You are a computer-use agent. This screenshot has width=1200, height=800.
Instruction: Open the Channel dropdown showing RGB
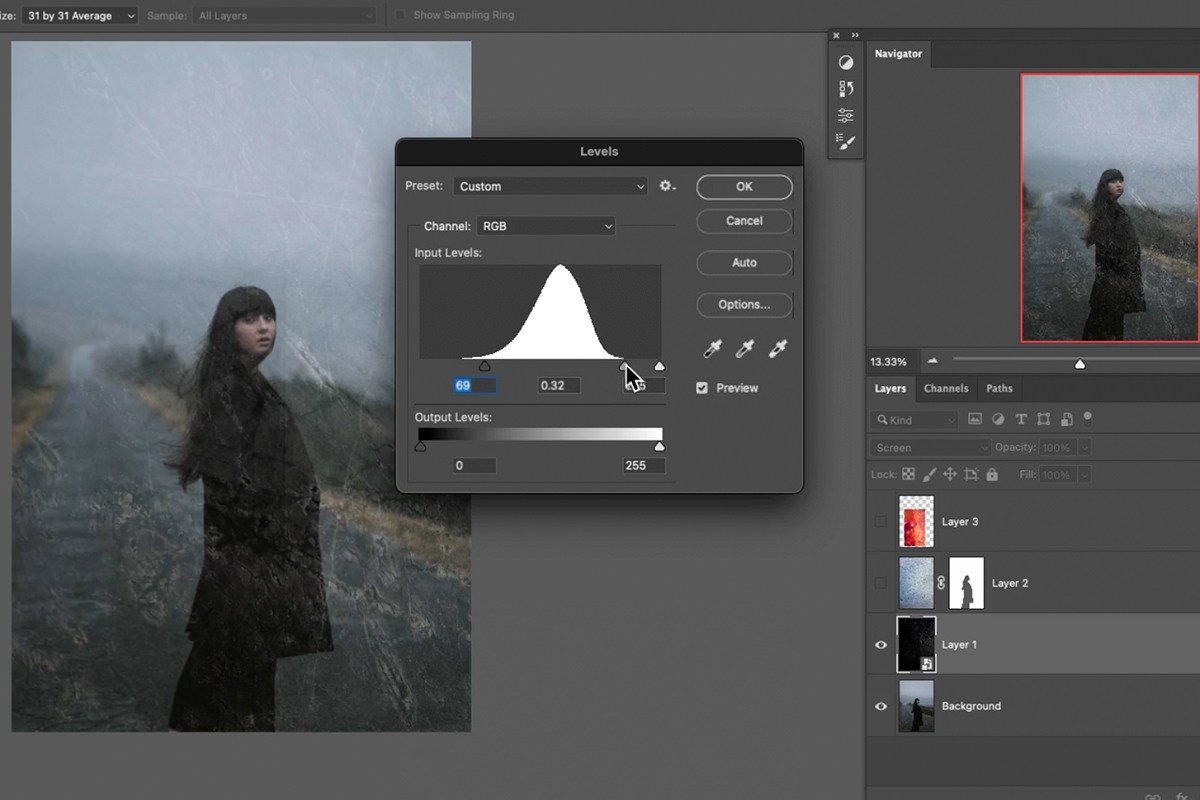pyautogui.click(x=546, y=226)
